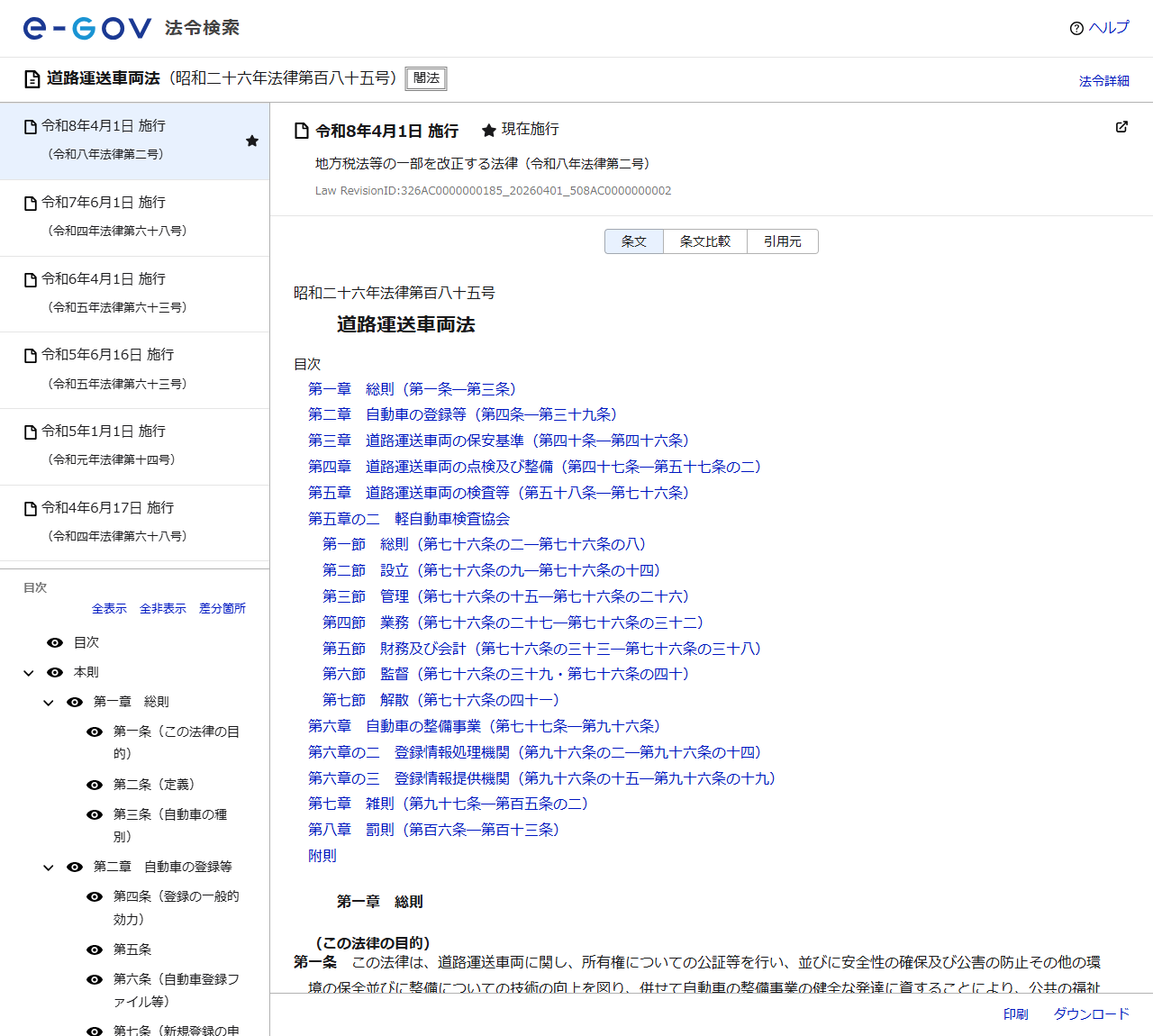Click the 現在施行 star icon in header
The height and width of the screenshot is (1036, 1153).
coord(489,131)
